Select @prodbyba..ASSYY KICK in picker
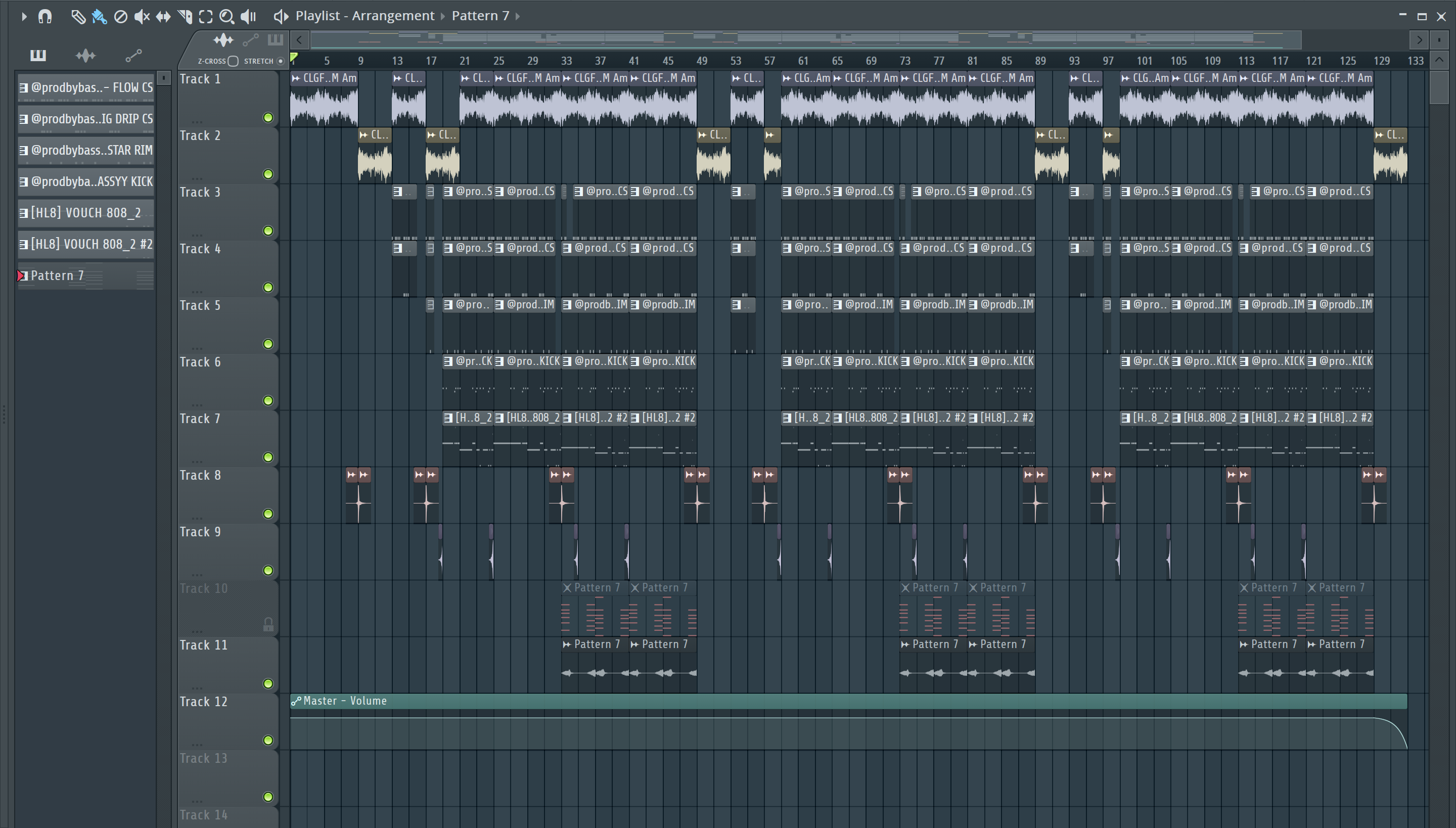This screenshot has height=828, width=1456. pyautogui.click(x=86, y=181)
